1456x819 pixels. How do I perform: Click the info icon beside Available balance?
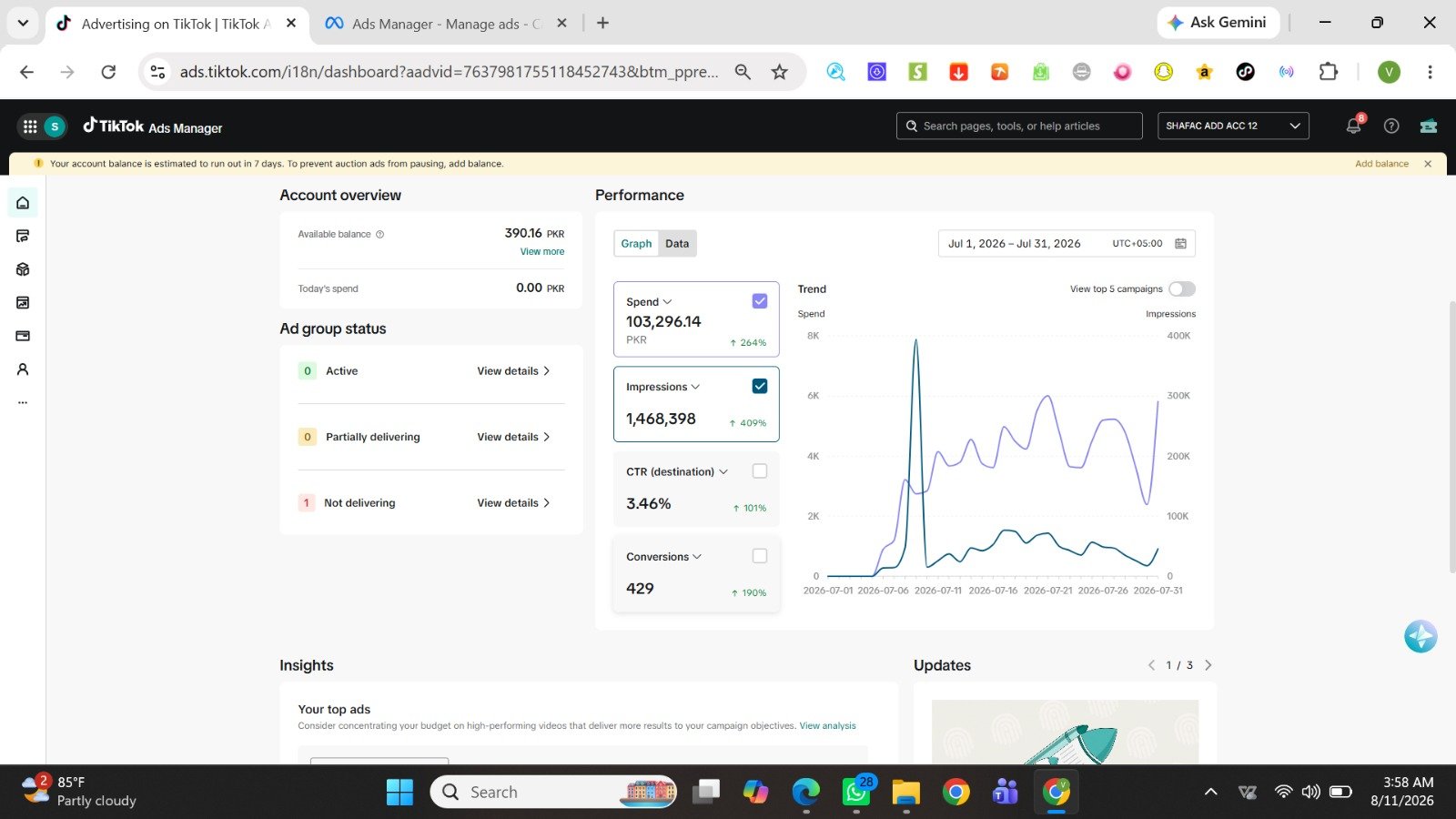[x=380, y=234]
